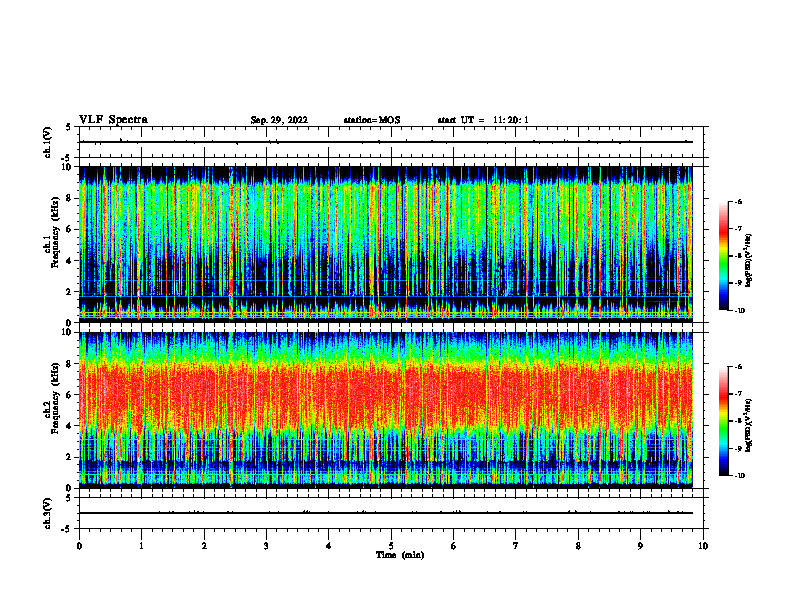Screen dimensions: 792x612
Task: Click the ch.1 spectrogram panel
Action: coord(385,244)
